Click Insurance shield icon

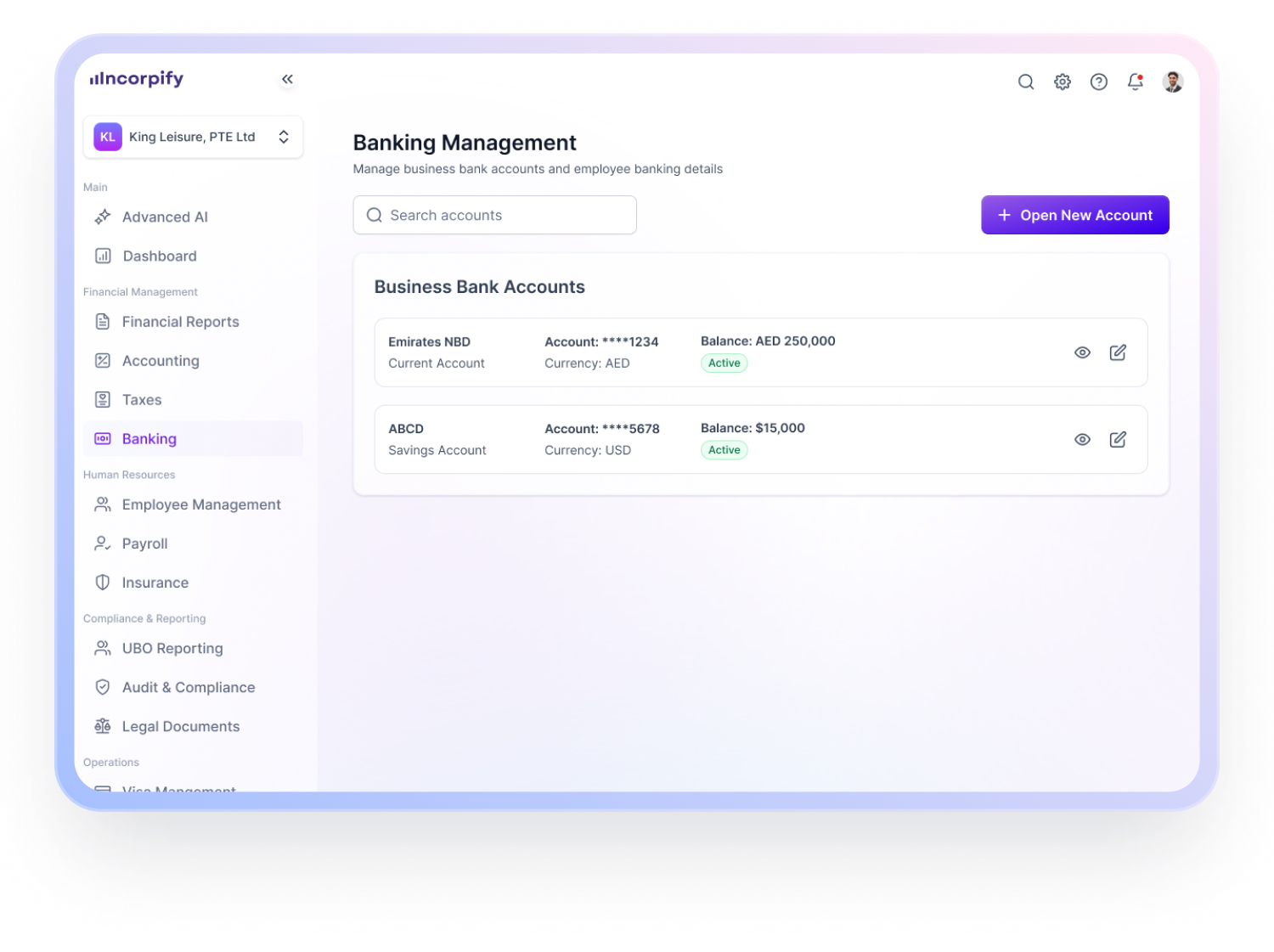pyautogui.click(x=103, y=583)
